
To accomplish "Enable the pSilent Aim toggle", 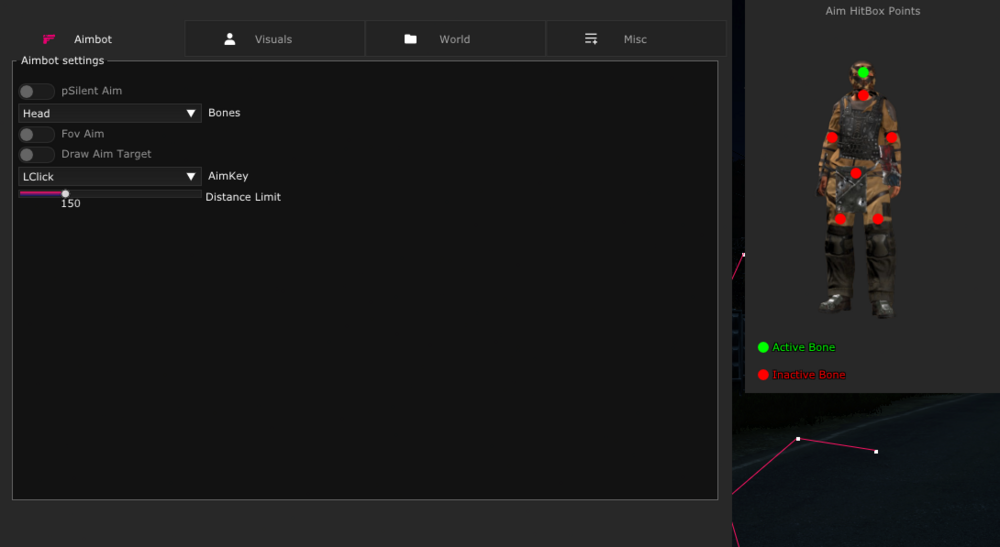I will point(36,91).
